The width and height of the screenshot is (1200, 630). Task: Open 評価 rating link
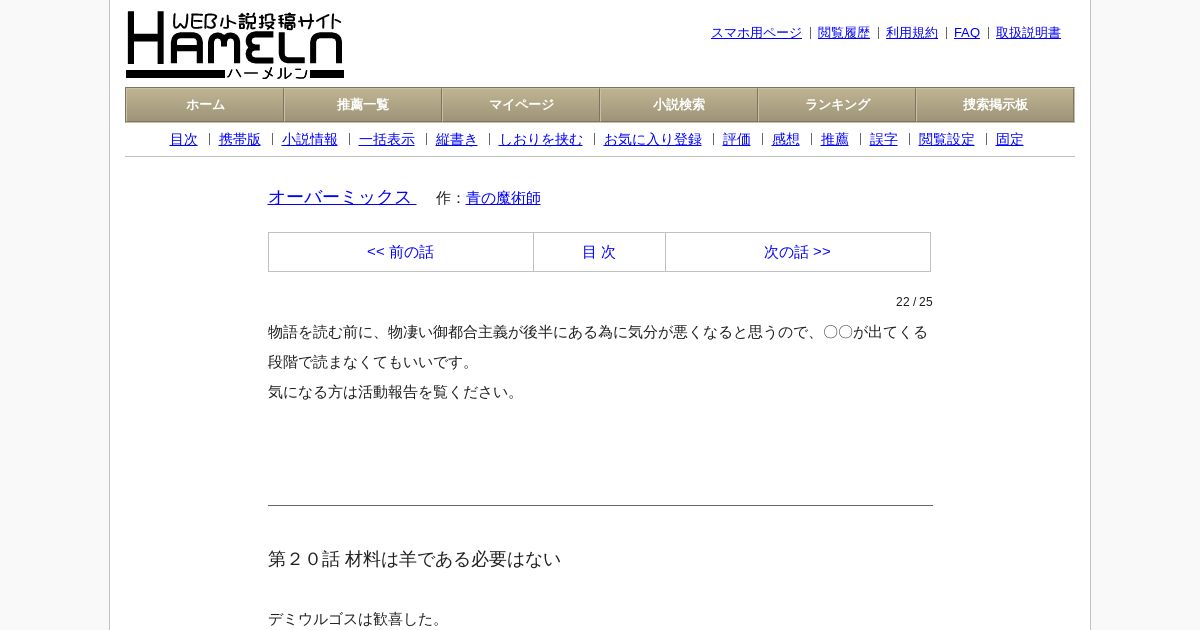737,140
